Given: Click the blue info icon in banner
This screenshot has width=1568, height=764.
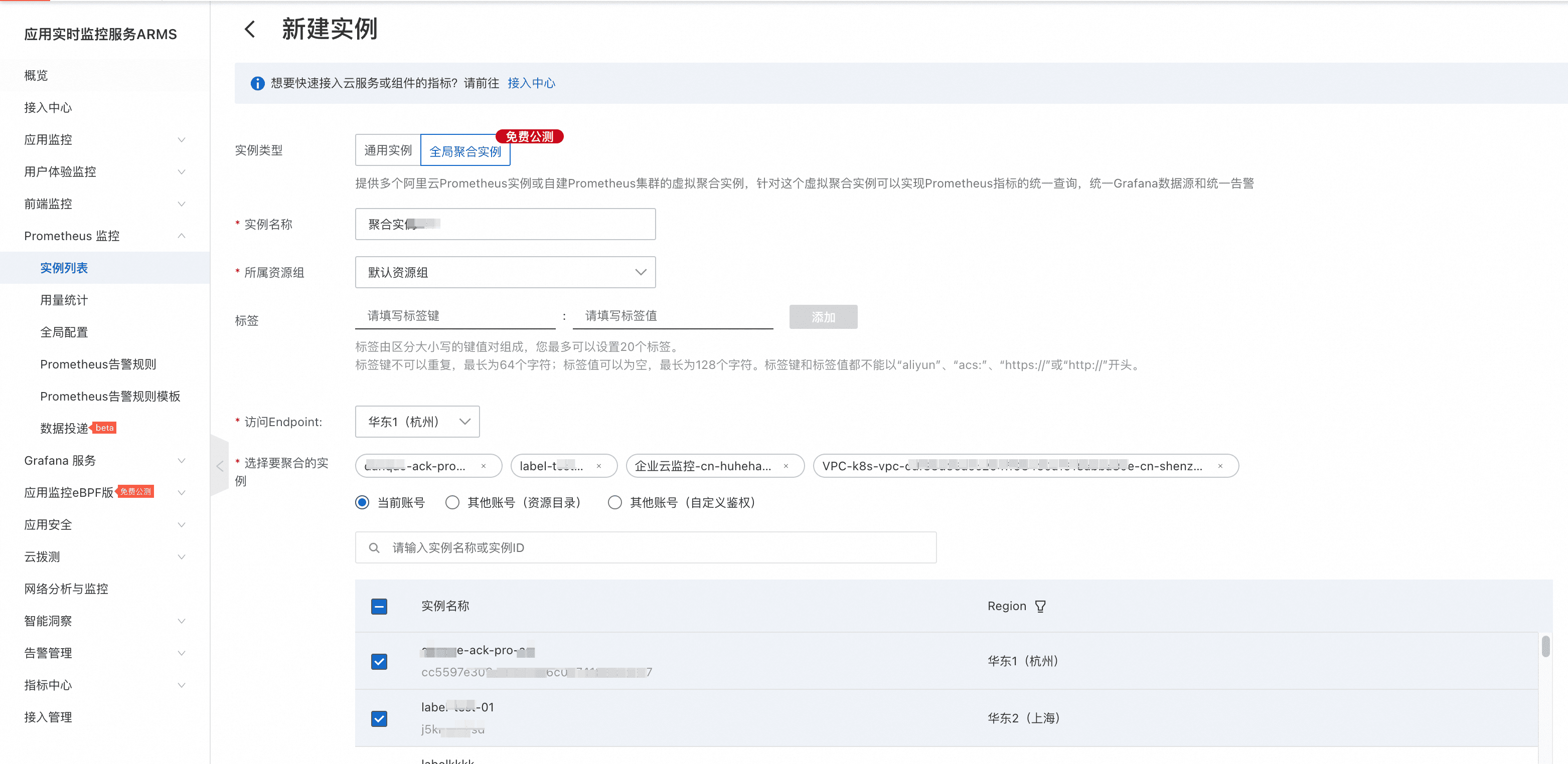Looking at the screenshot, I should coord(257,83).
